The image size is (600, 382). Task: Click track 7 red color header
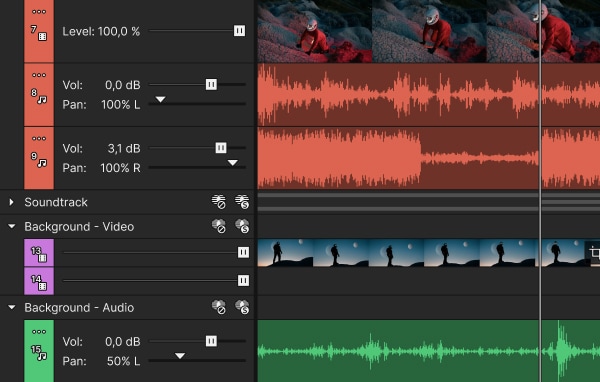[39, 31]
